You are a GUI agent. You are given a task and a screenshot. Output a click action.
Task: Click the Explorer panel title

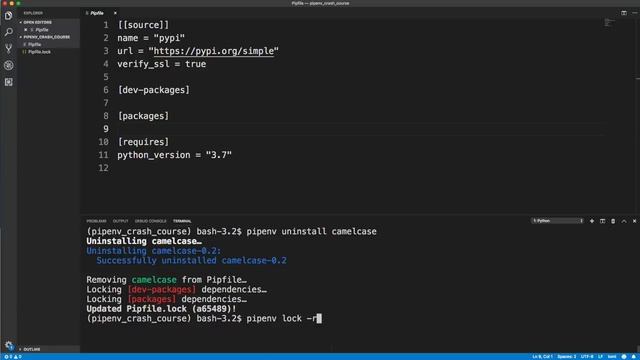(x=33, y=13)
